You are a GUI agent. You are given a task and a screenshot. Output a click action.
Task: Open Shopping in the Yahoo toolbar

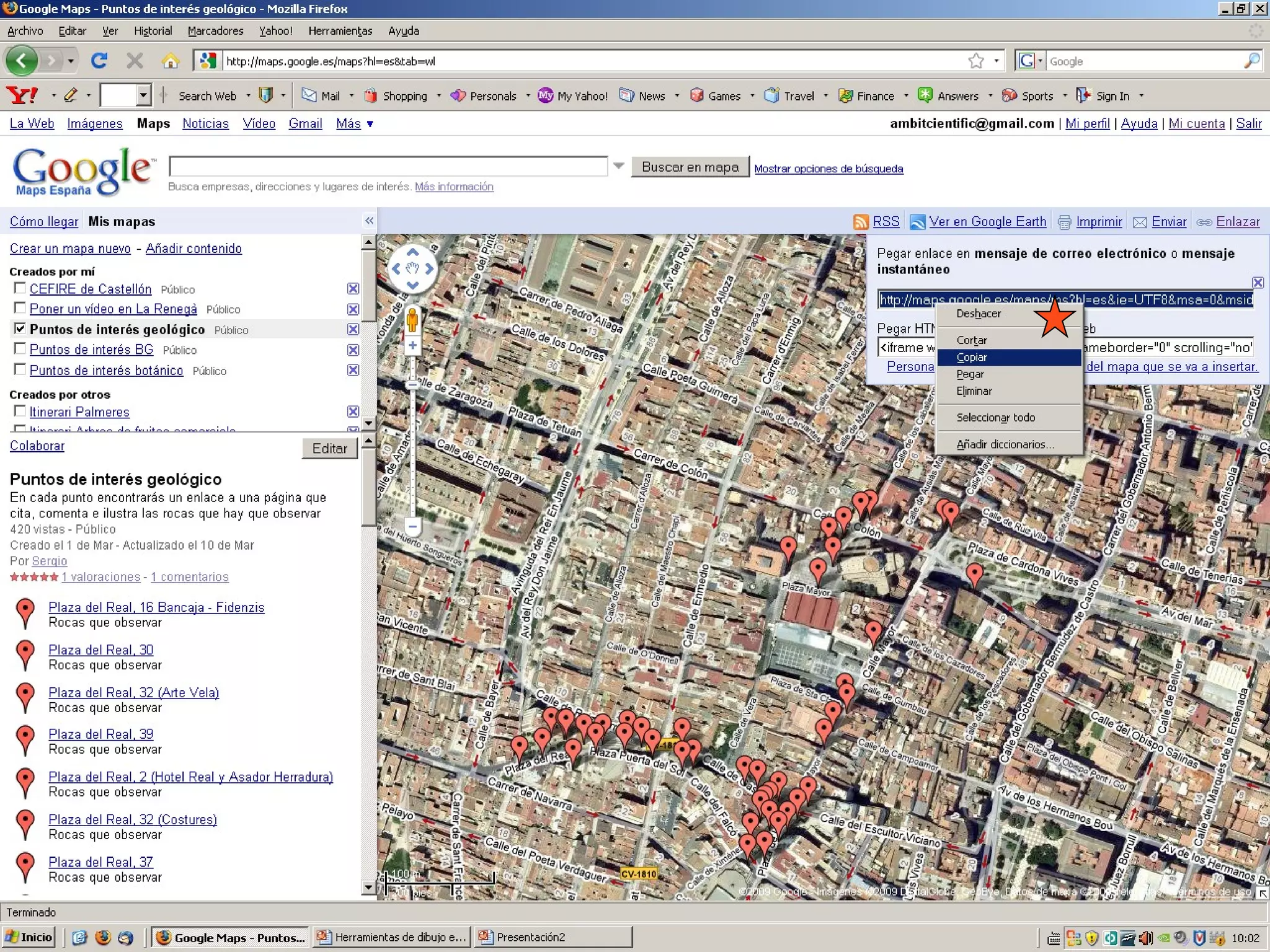pos(396,95)
